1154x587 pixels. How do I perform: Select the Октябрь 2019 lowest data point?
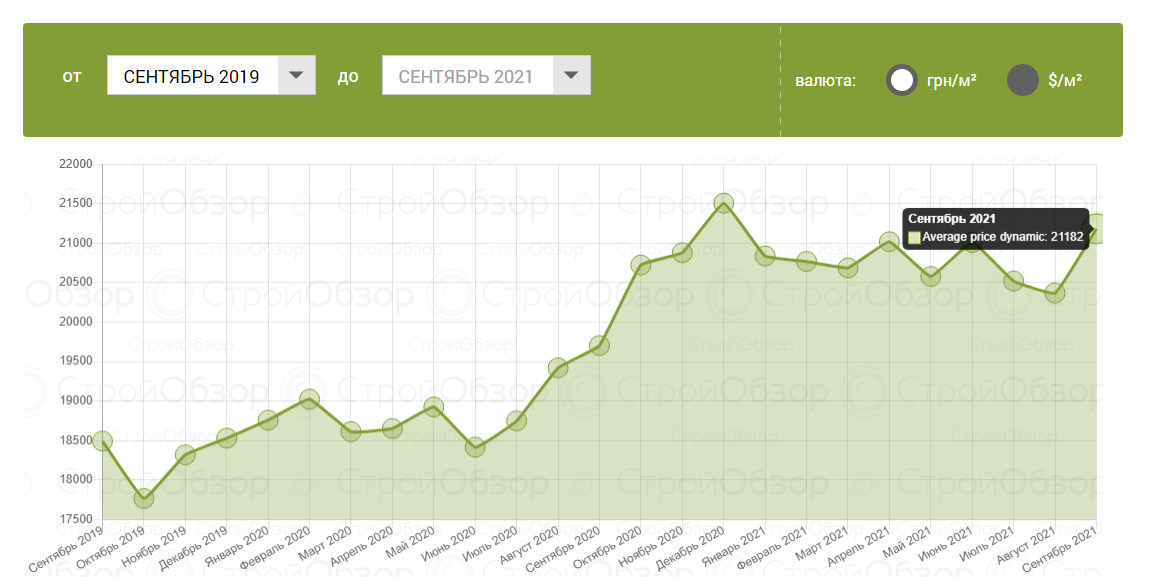[x=144, y=498]
